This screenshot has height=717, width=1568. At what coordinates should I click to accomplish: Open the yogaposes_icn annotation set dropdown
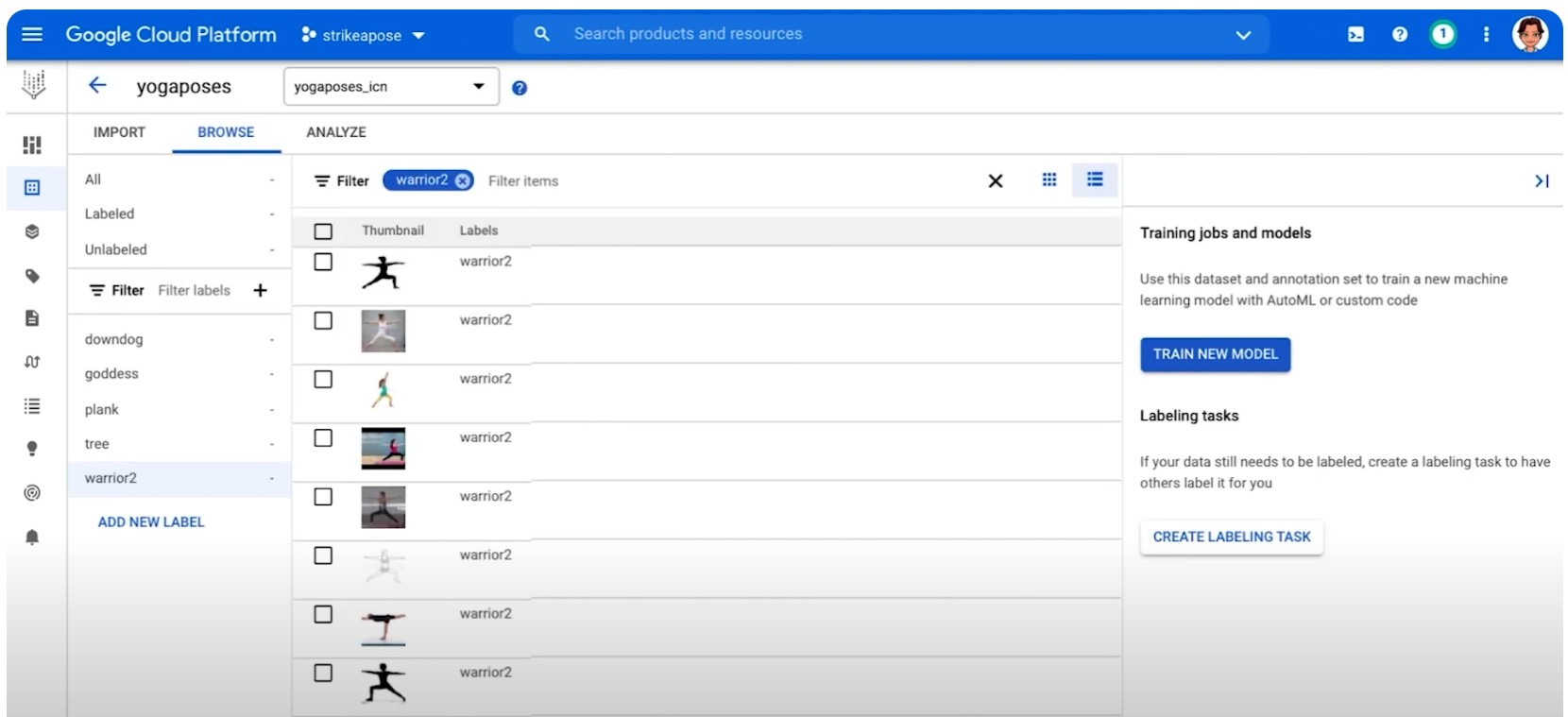[390, 87]
